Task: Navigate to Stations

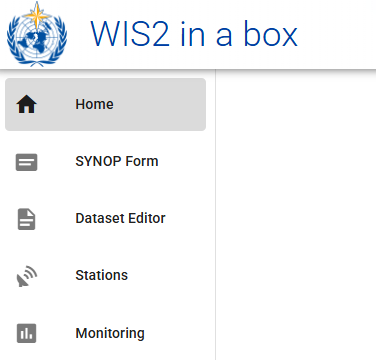Action: [x=105, y=276]
